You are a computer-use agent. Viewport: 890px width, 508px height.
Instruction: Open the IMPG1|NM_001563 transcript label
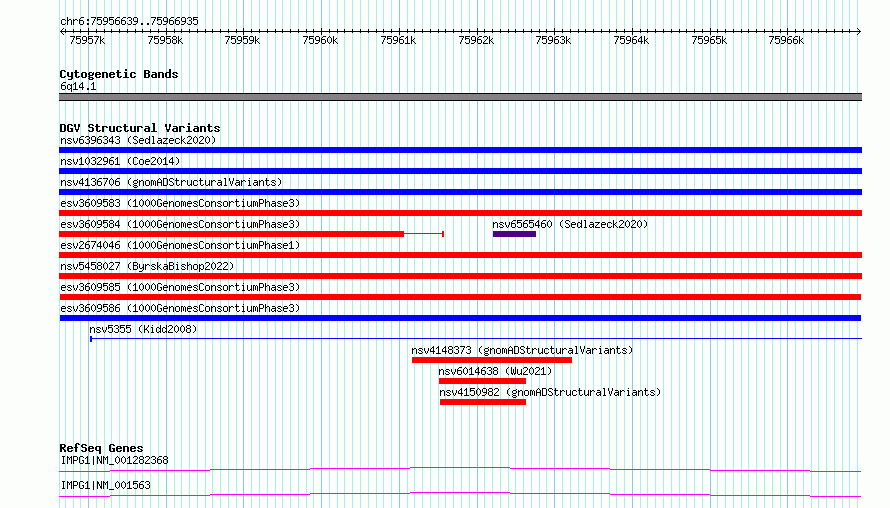[x=106, y=485]
